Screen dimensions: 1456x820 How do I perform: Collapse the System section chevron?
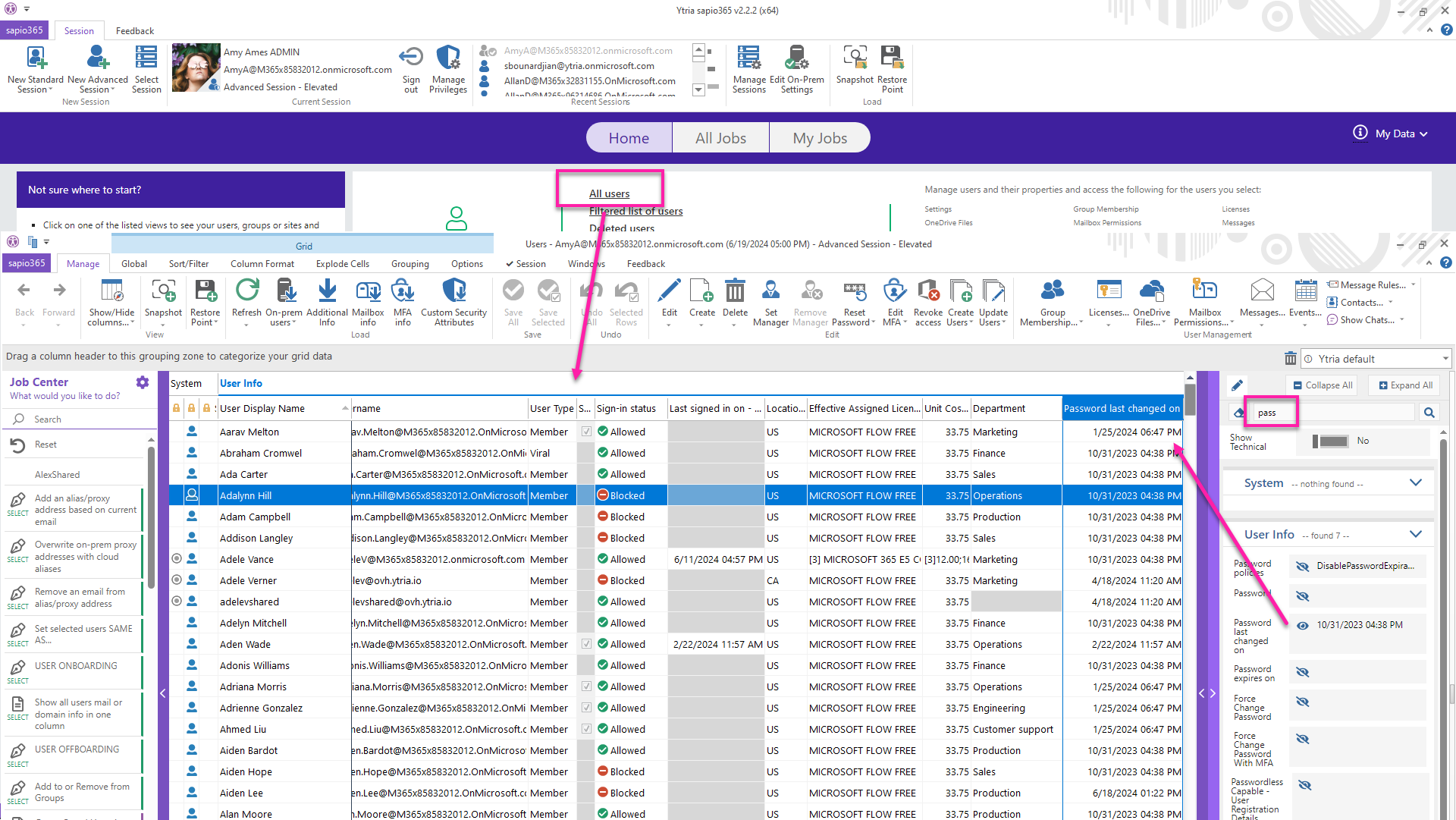point(1415,482)
